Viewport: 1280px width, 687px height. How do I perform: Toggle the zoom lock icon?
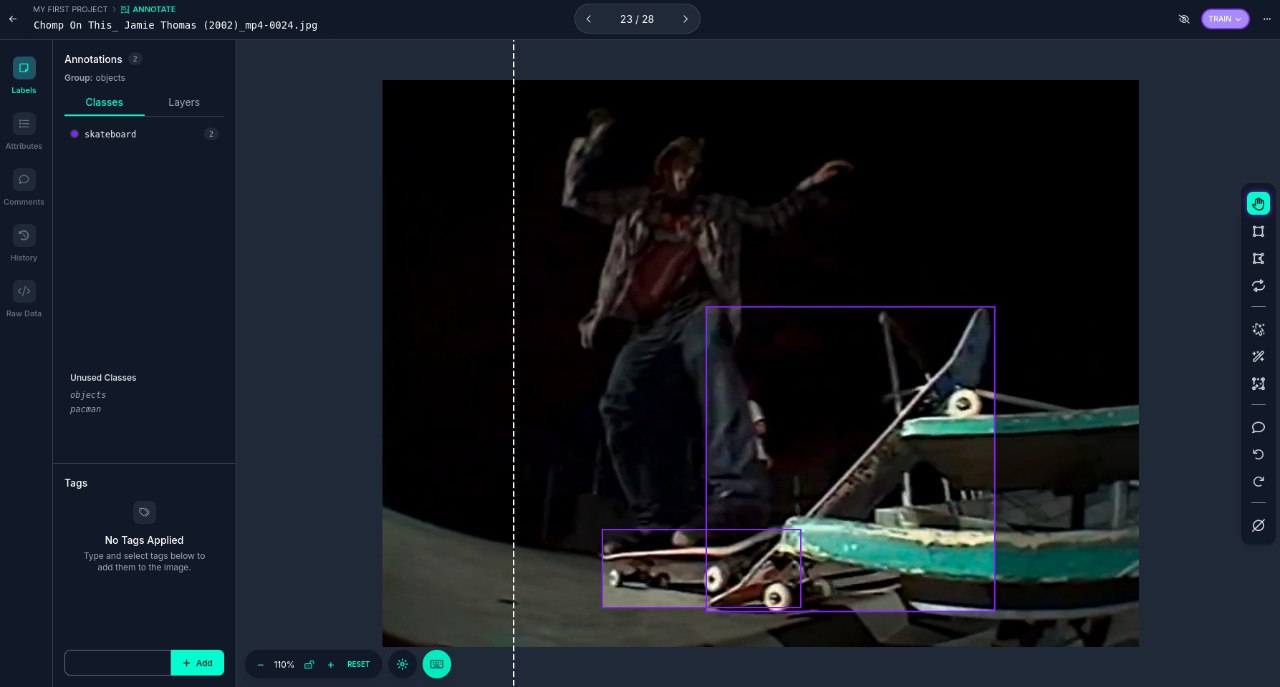pyautogui.click(x=309, y=664)
